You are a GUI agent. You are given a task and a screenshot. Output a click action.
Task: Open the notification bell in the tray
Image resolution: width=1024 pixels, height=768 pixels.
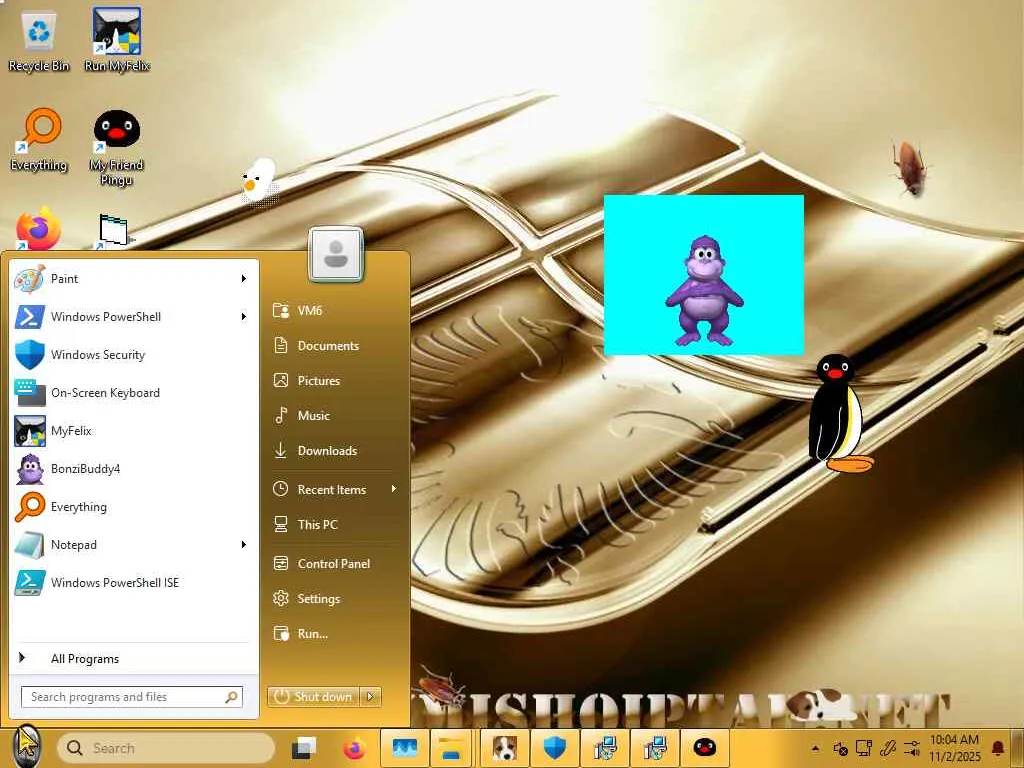coord(998,748)
